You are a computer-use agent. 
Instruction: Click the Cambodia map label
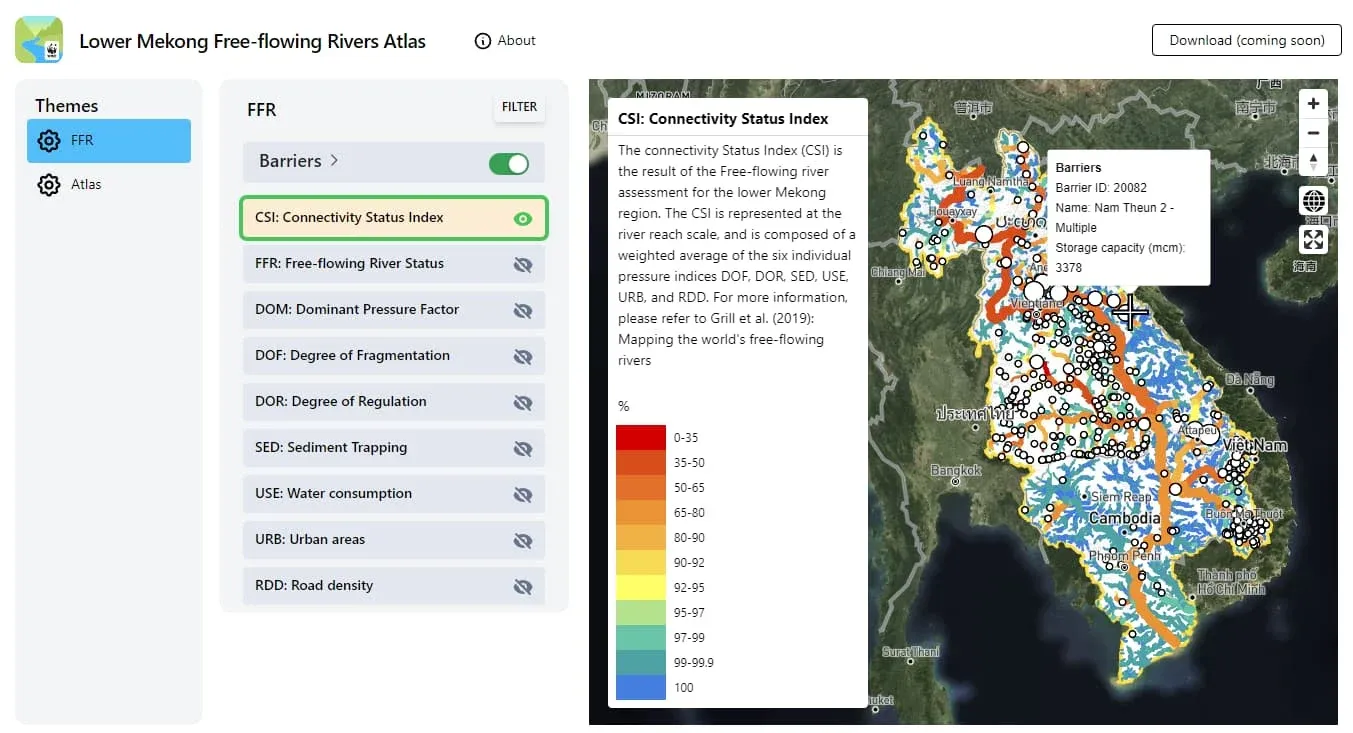(x=1124, y=519)
